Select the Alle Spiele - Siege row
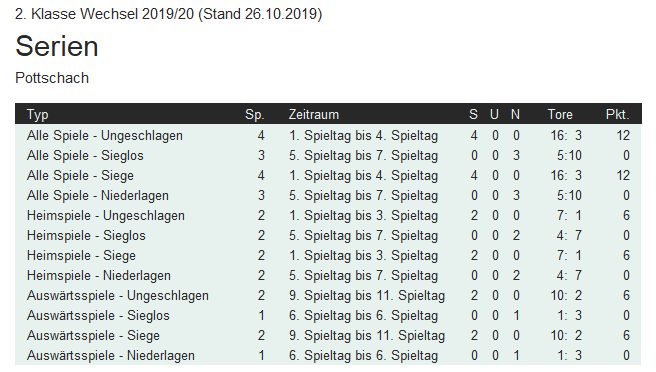 (328, 175)
